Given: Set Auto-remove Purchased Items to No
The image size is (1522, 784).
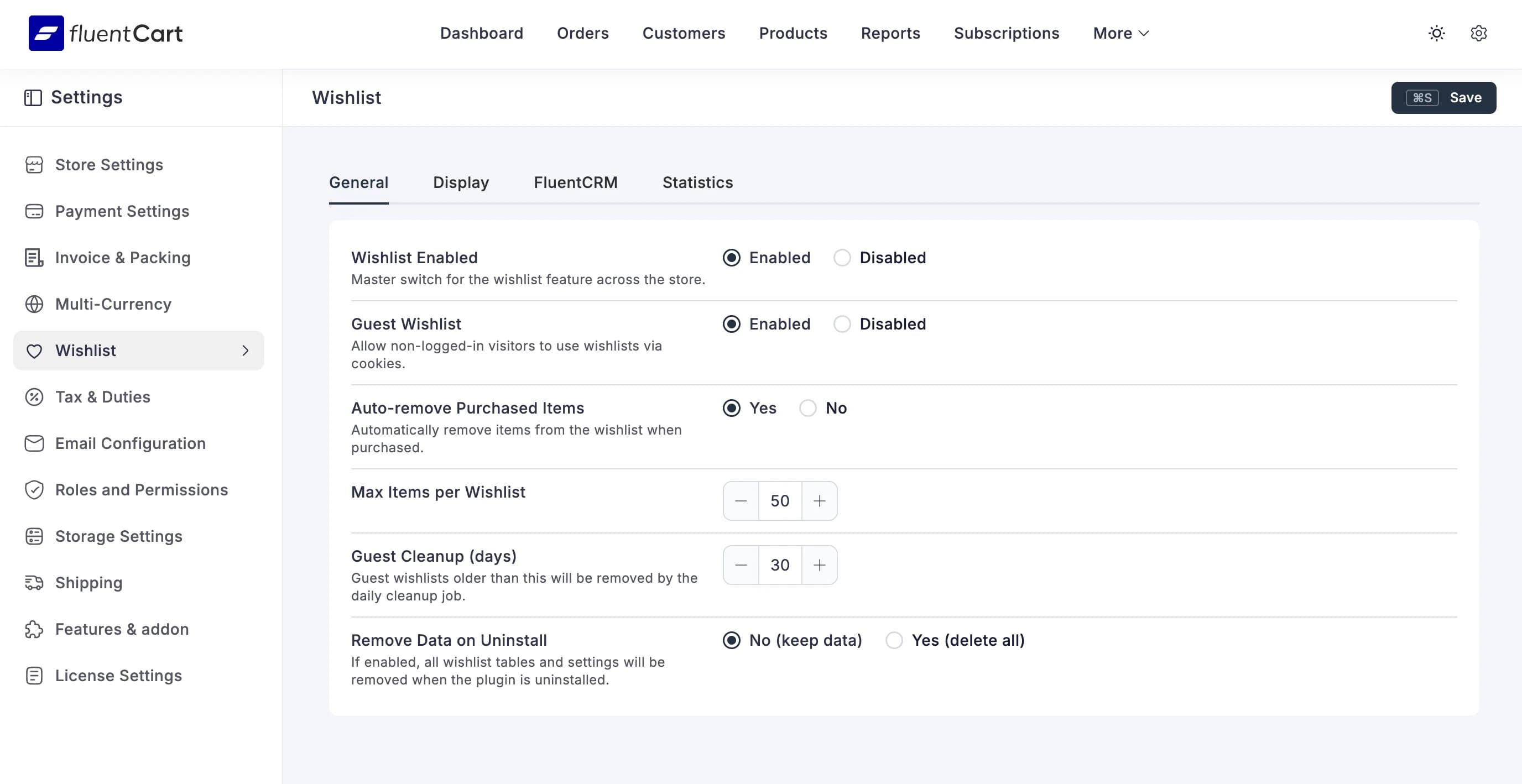Looking at the screenshot, I should click(x=807, y=407).
